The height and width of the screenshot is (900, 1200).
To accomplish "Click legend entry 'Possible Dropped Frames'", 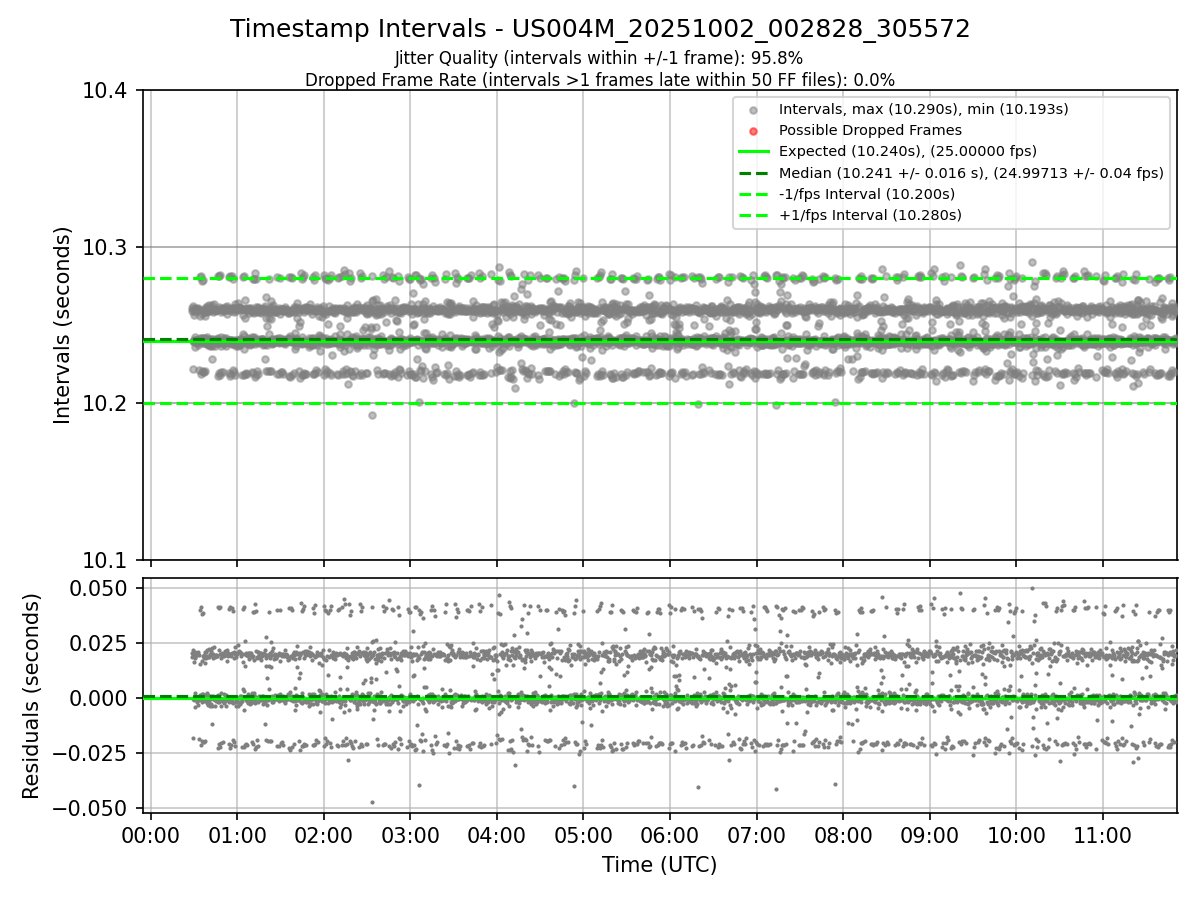I will [x=870, y=130].
